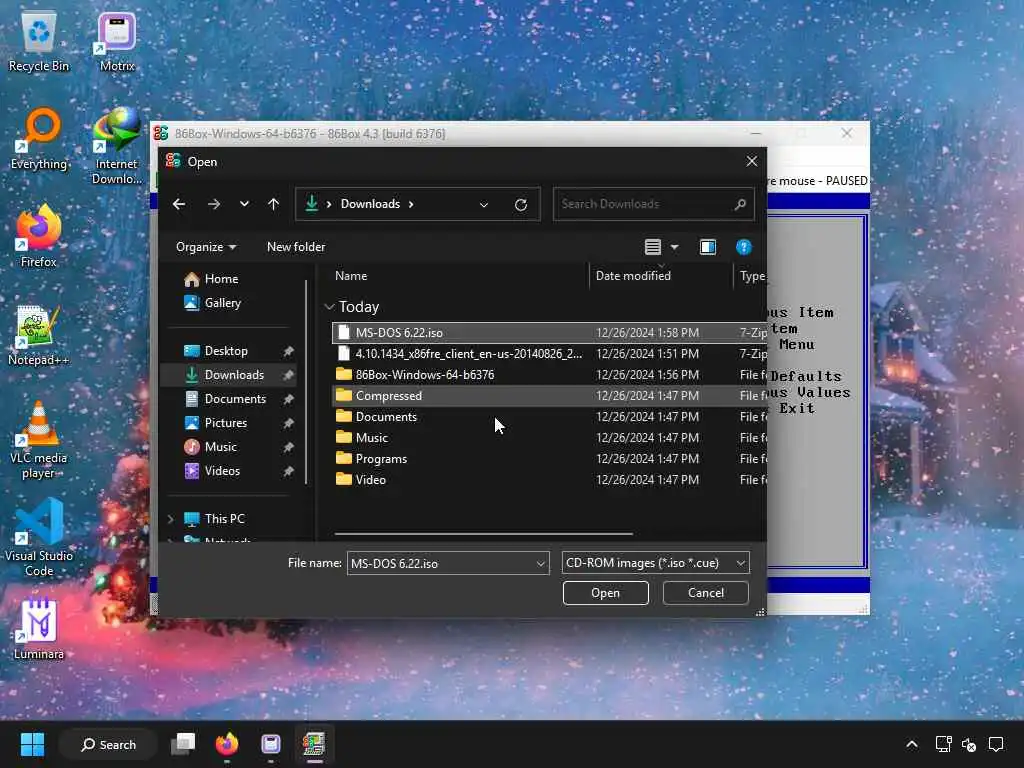Image resolution: width=1024 pixels, height=768 pixels.
Task: Collapse the Today group
Action: click(x=329, y=307)
